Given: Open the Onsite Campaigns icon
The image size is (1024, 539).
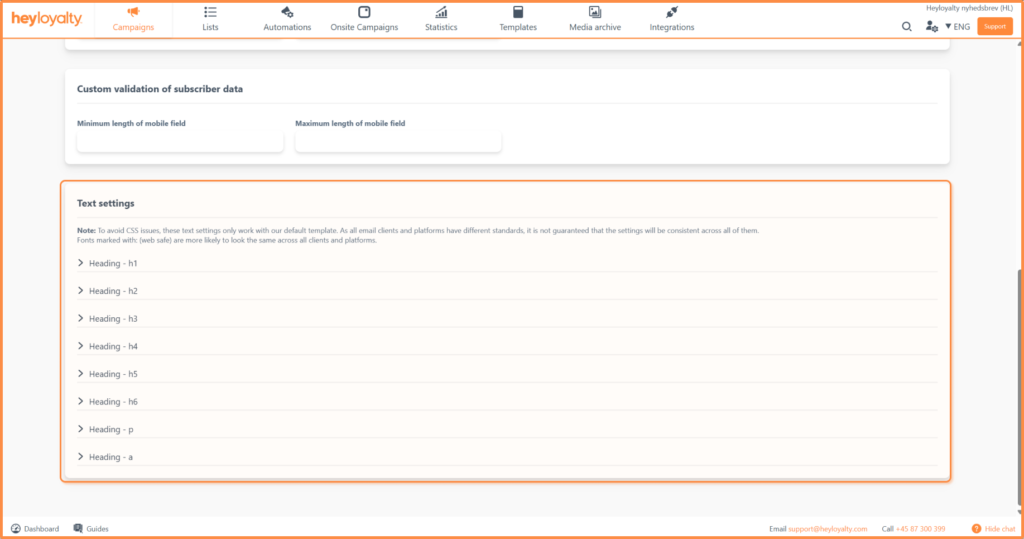Looking at the screenshot, I should click(x=364, y=12).
